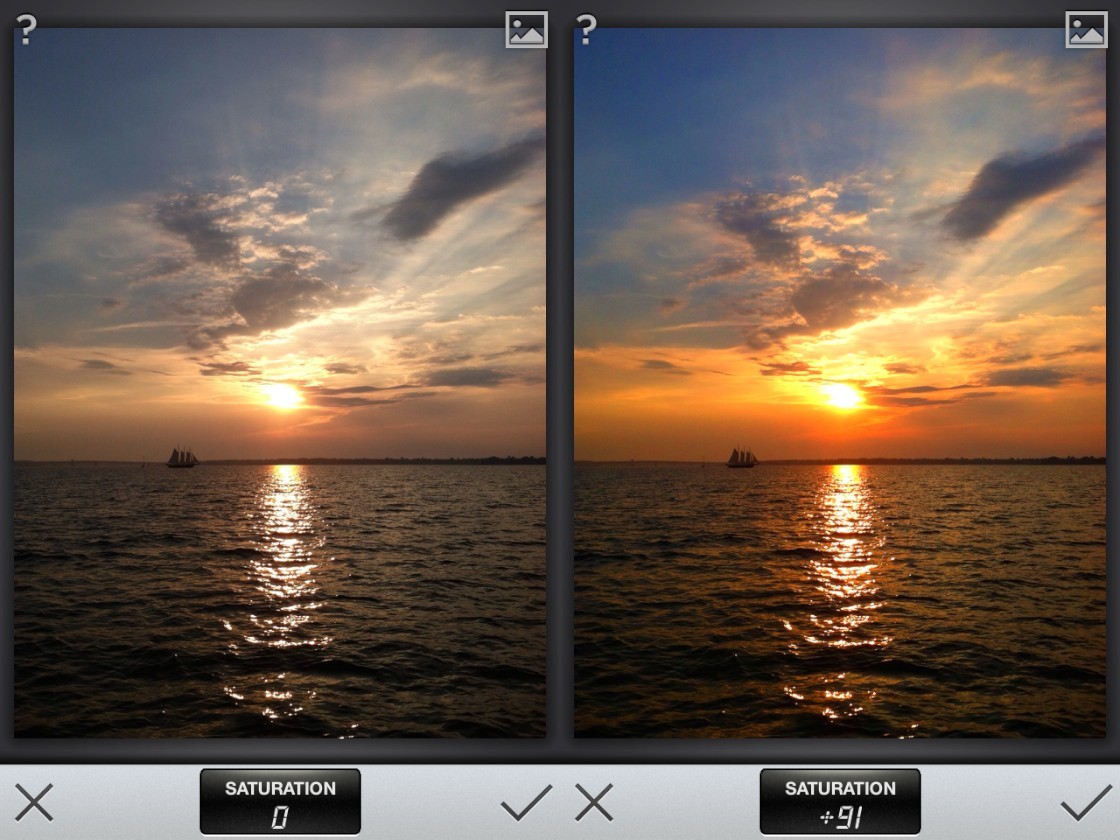Screen dimensions: 1120x840
Task: Open help in the left Saturation 0 screen
Action: pos(26,30)
